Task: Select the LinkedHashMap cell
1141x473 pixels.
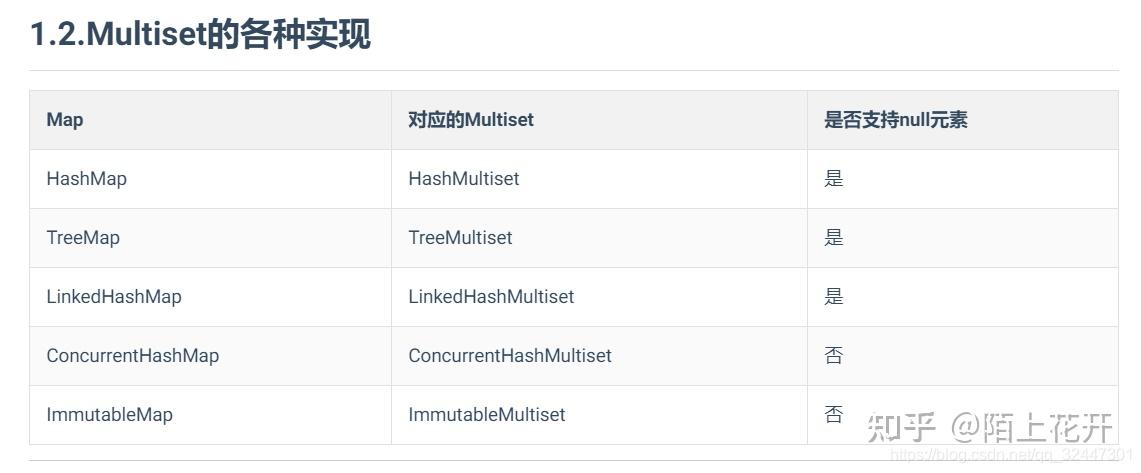Action: (x=114, y=297)
